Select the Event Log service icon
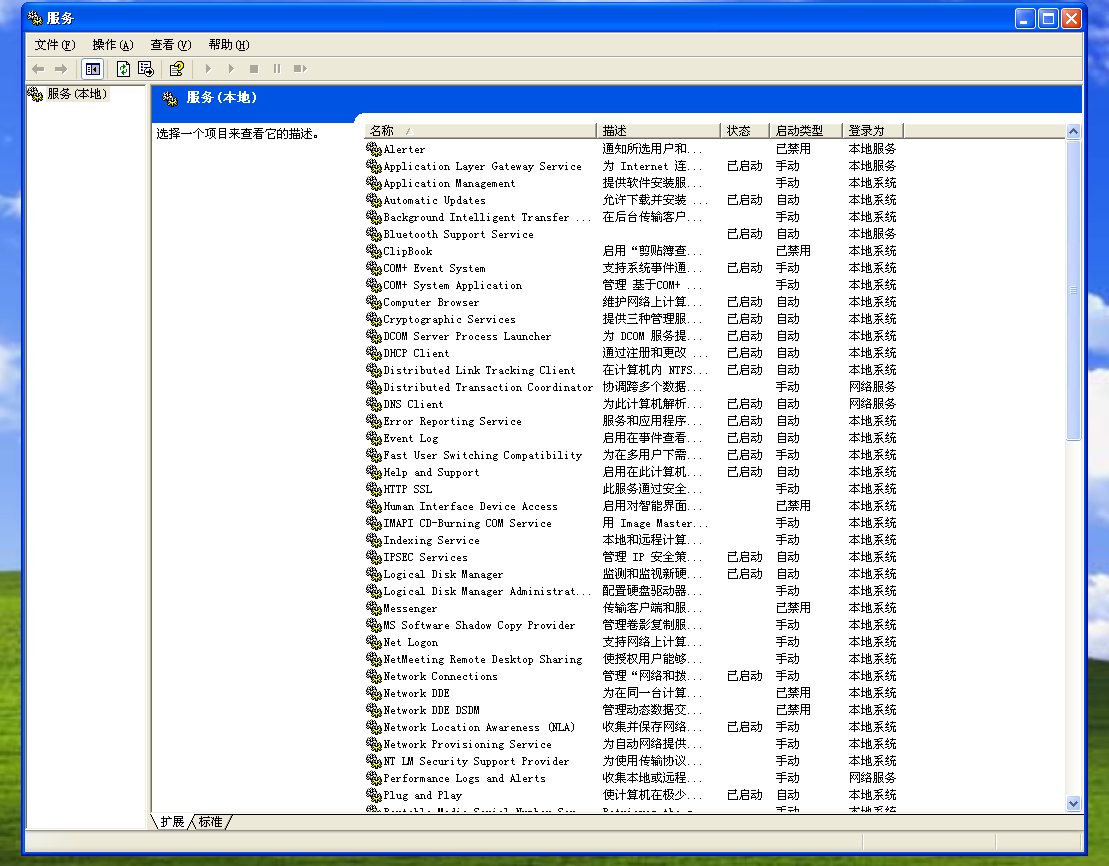1109x866 pixels. click(373, 437)
